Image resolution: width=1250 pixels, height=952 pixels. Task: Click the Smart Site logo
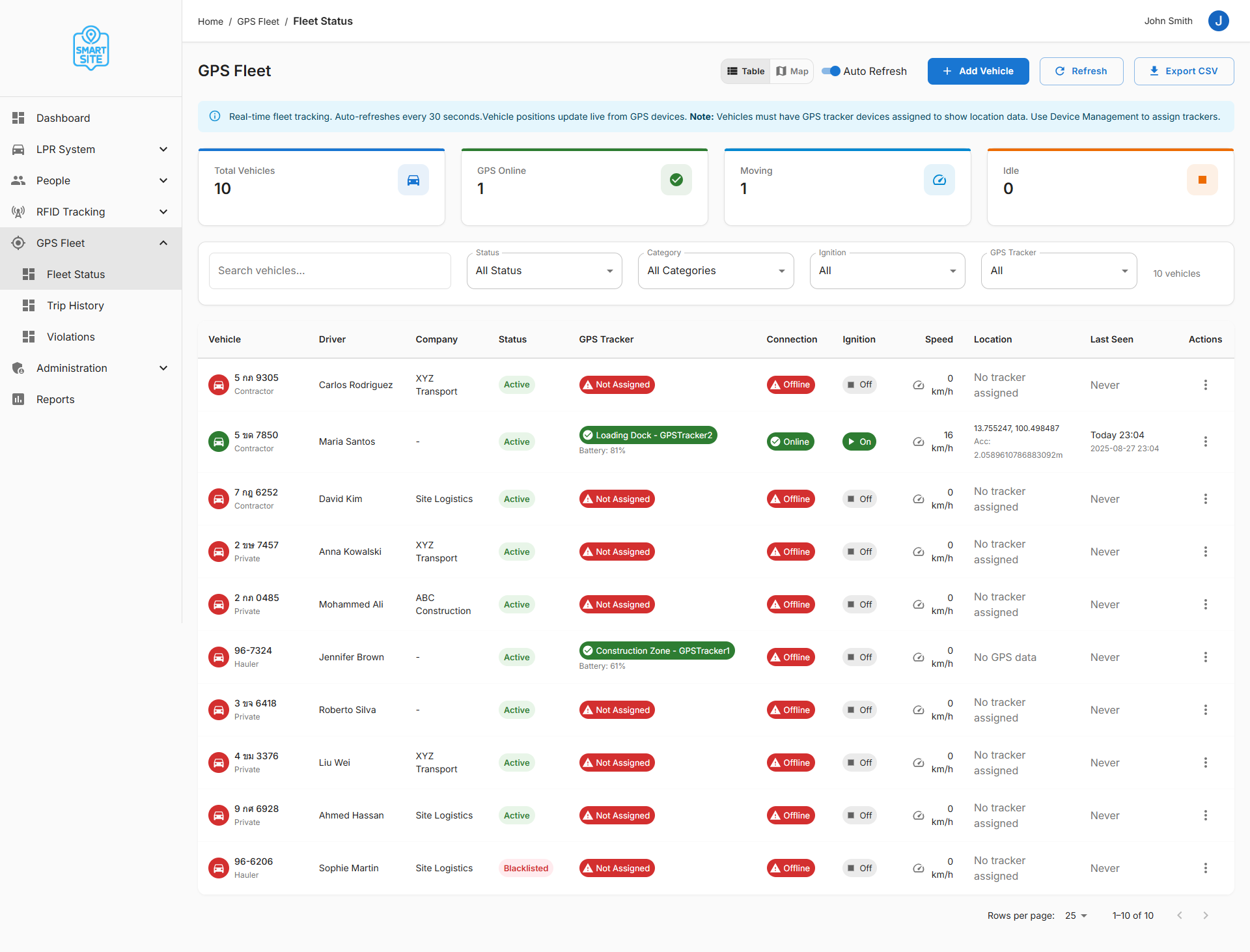coord(90,48)
